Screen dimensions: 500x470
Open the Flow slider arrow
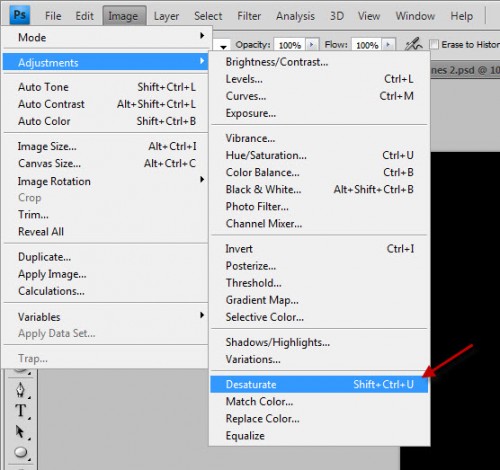click(388, 44)
